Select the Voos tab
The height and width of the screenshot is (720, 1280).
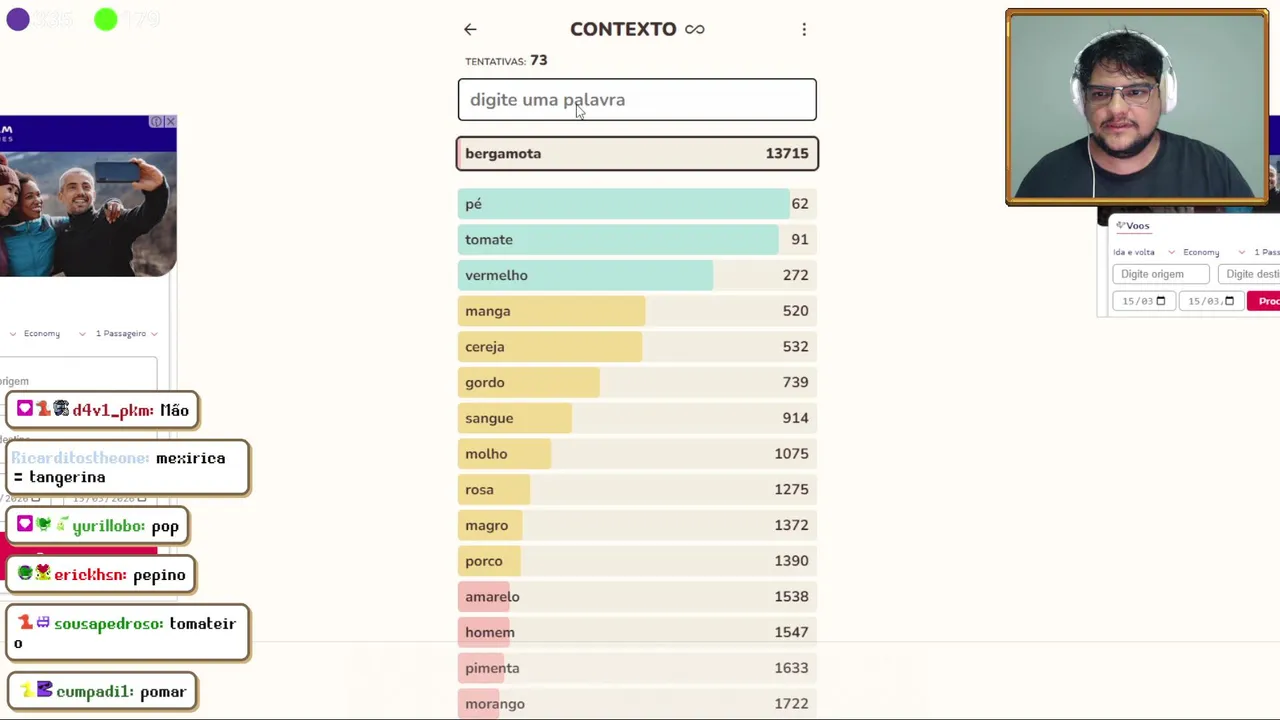point(1133,226)
